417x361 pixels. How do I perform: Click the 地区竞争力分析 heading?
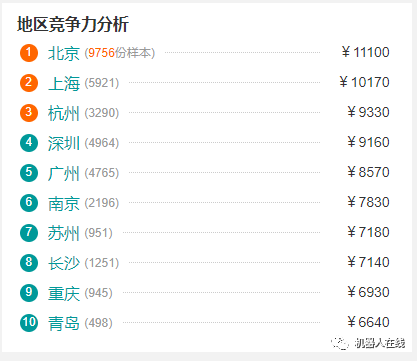tap(73, 24)
